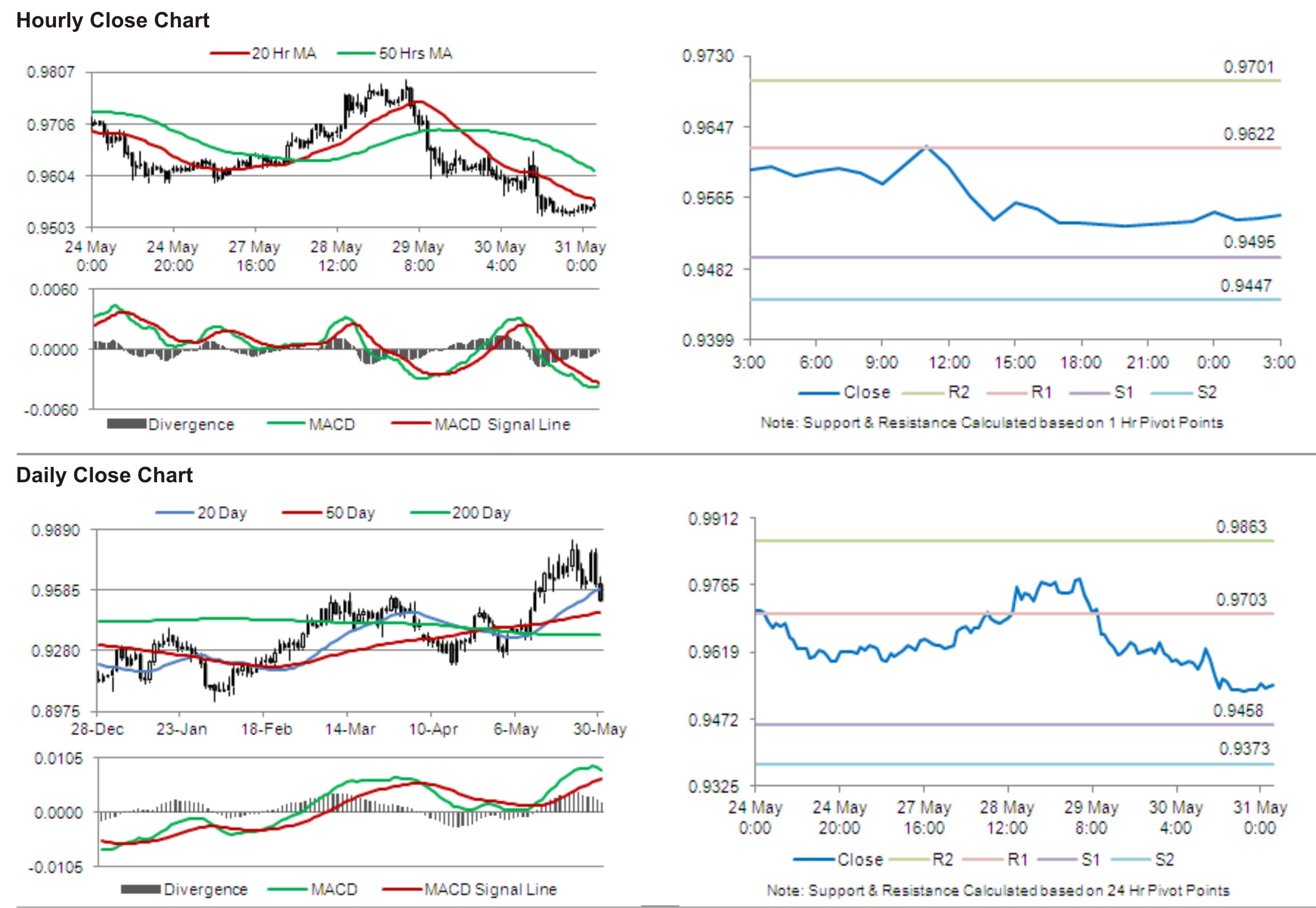Click the 0.9706 y-axis label
The image size is (1316, 908).
pos(50,124)
